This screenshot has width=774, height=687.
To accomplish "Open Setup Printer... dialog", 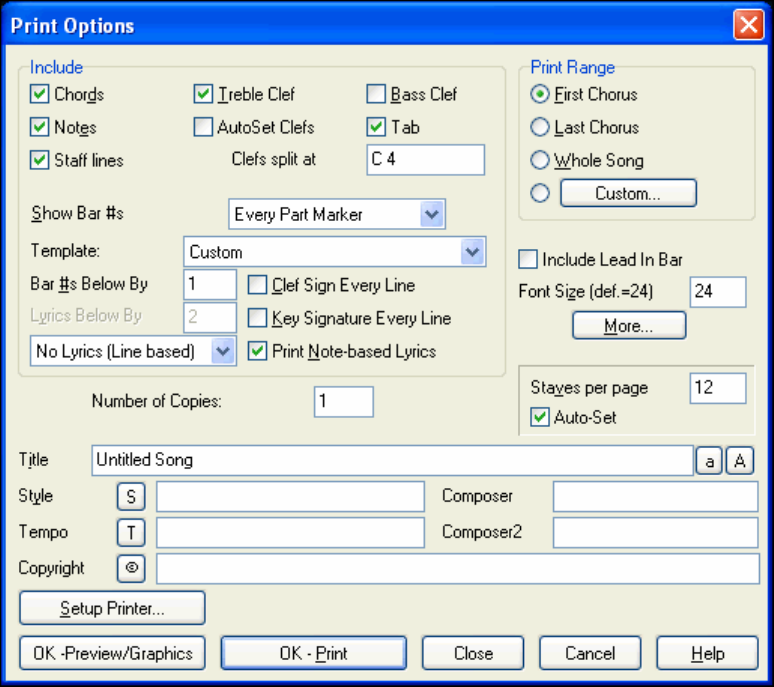I will click(112, 608).
